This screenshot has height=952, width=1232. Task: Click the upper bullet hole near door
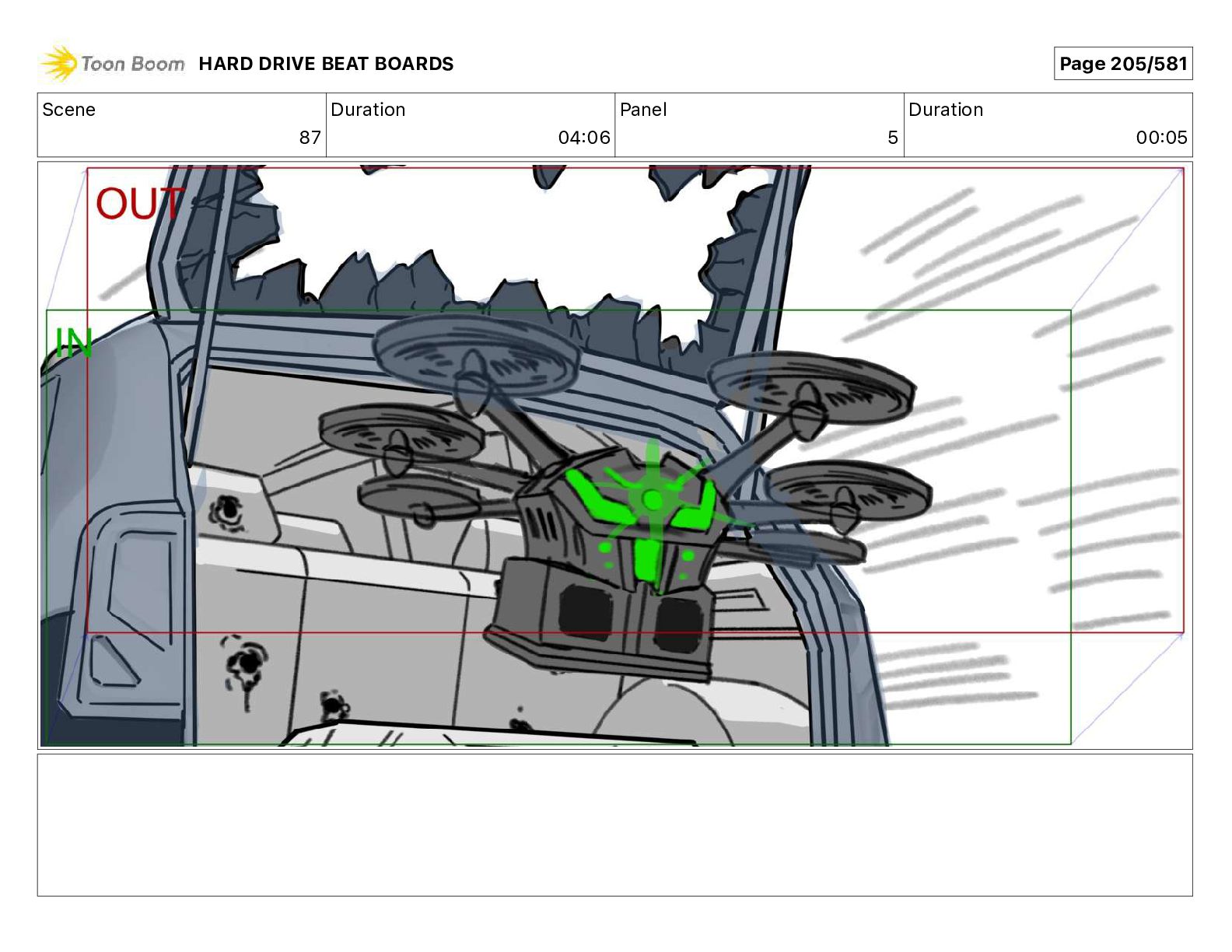(x=228, y=510)
